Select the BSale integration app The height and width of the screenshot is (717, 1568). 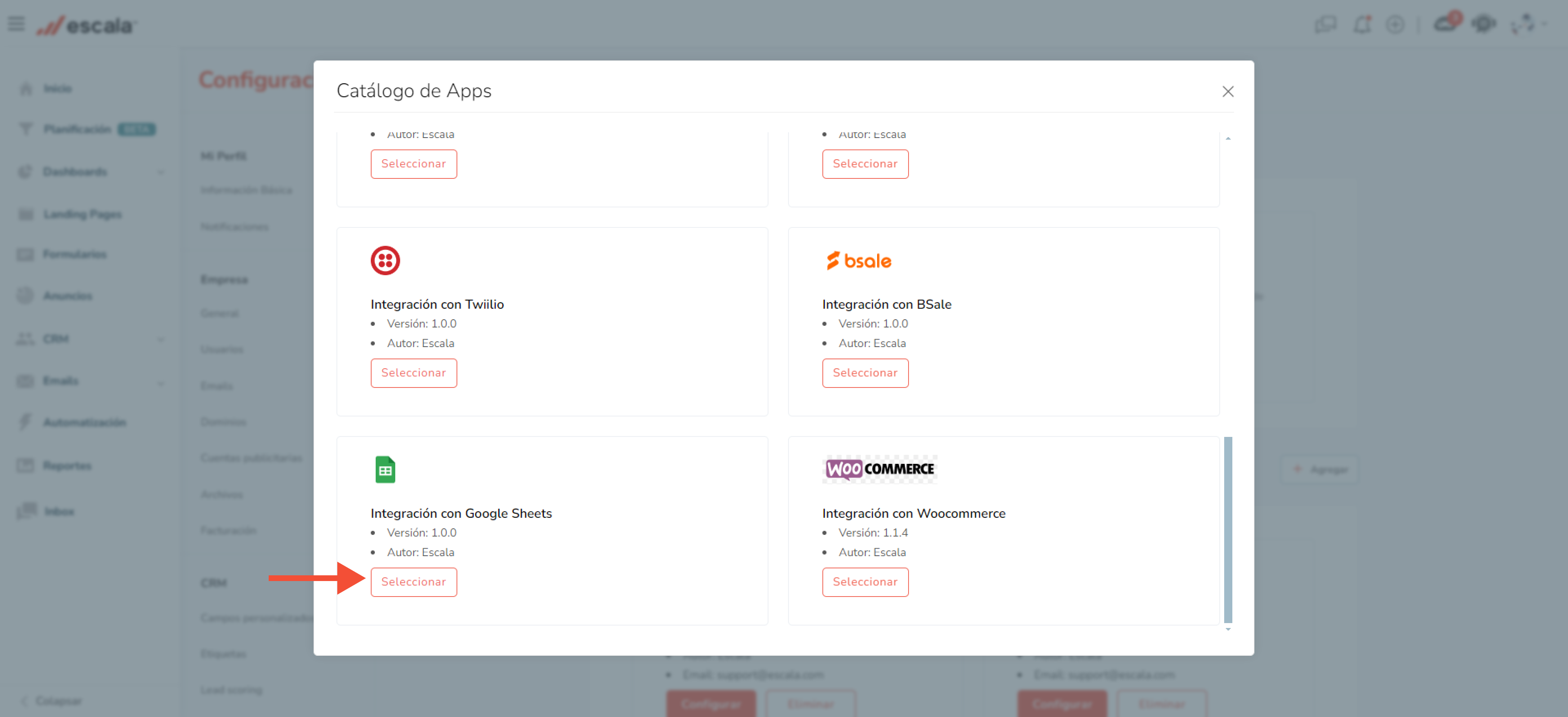865,372
